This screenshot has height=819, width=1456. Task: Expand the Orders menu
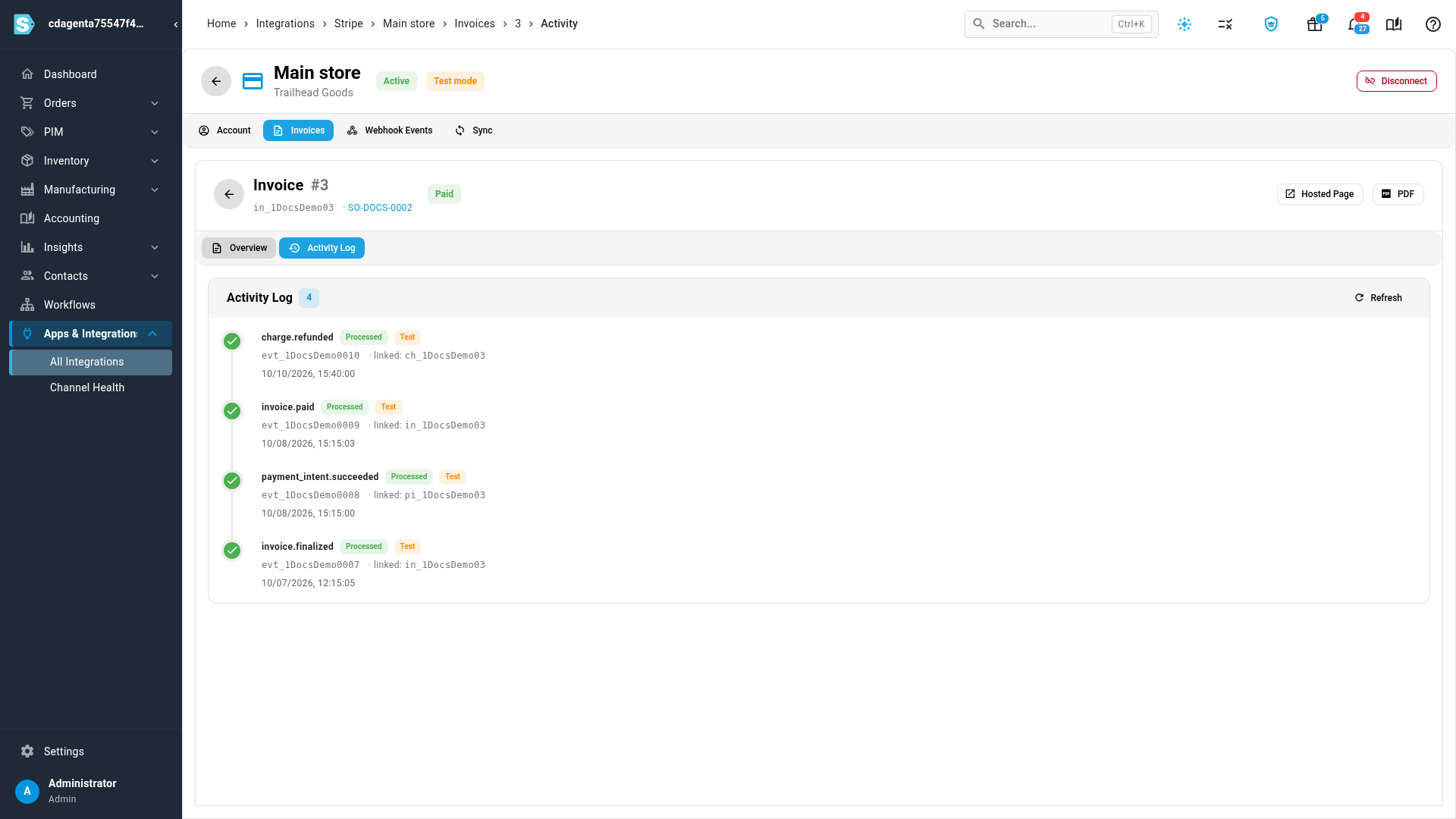point(91,103)
